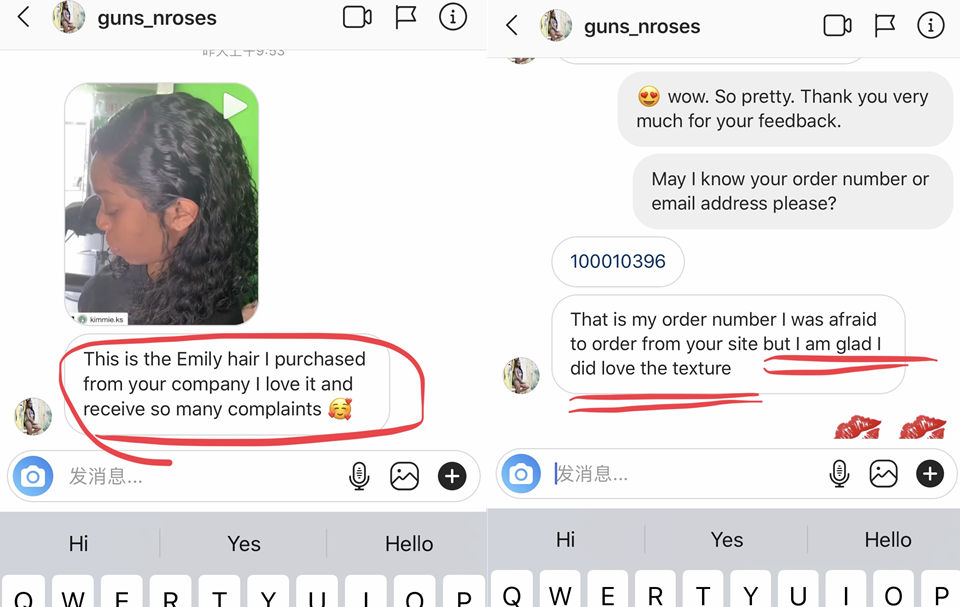
Task: Choose the 'Yes' suggestion on the left keyboard
Action: (244, 543)
